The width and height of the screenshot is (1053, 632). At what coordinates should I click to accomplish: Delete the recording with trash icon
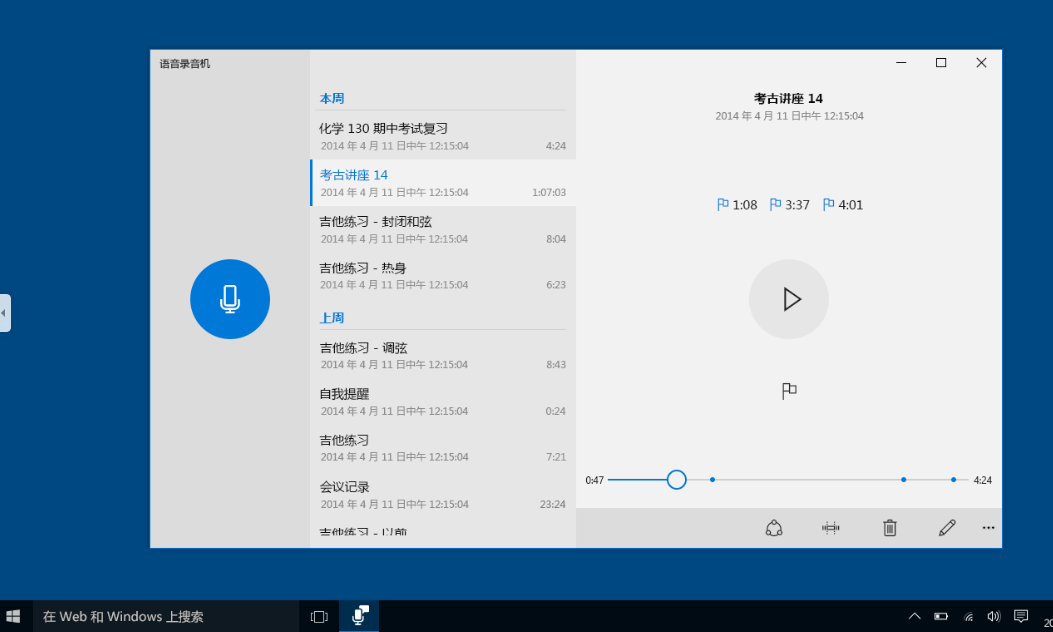point(890,528)
